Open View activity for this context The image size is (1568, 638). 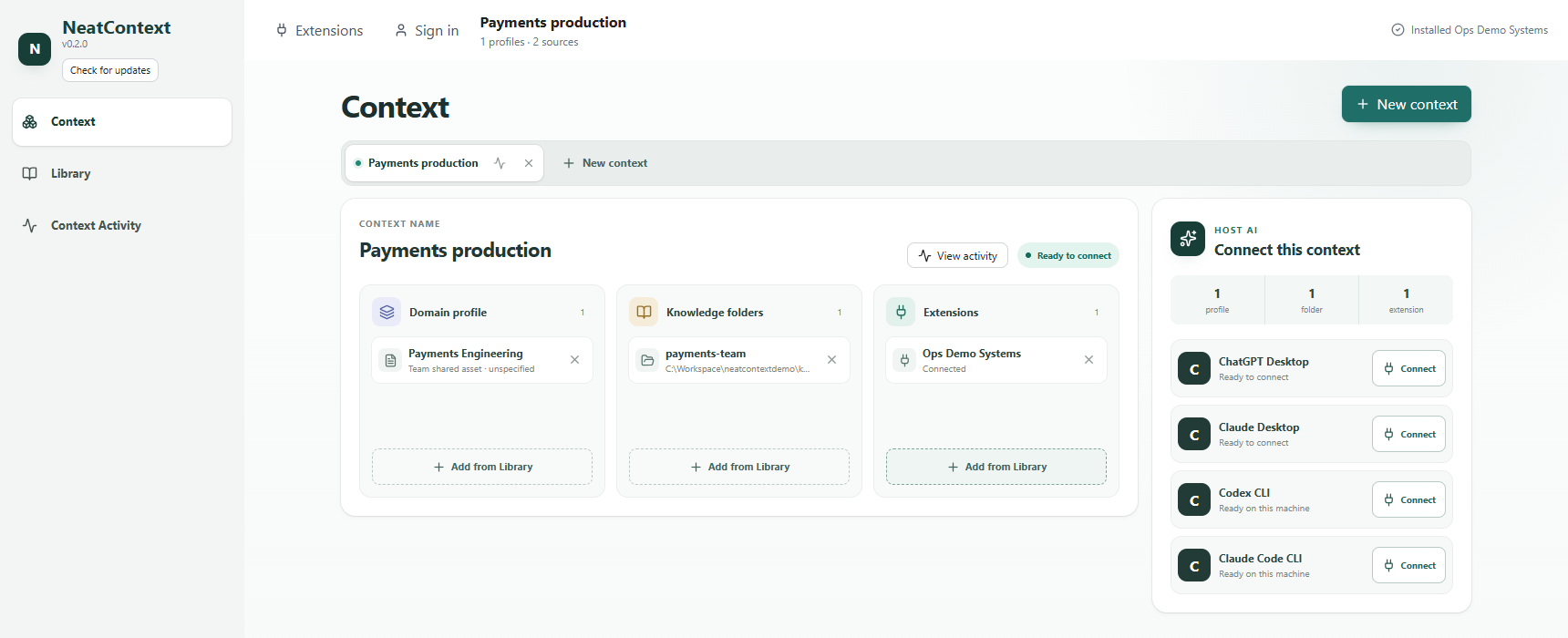pos(957,255)
